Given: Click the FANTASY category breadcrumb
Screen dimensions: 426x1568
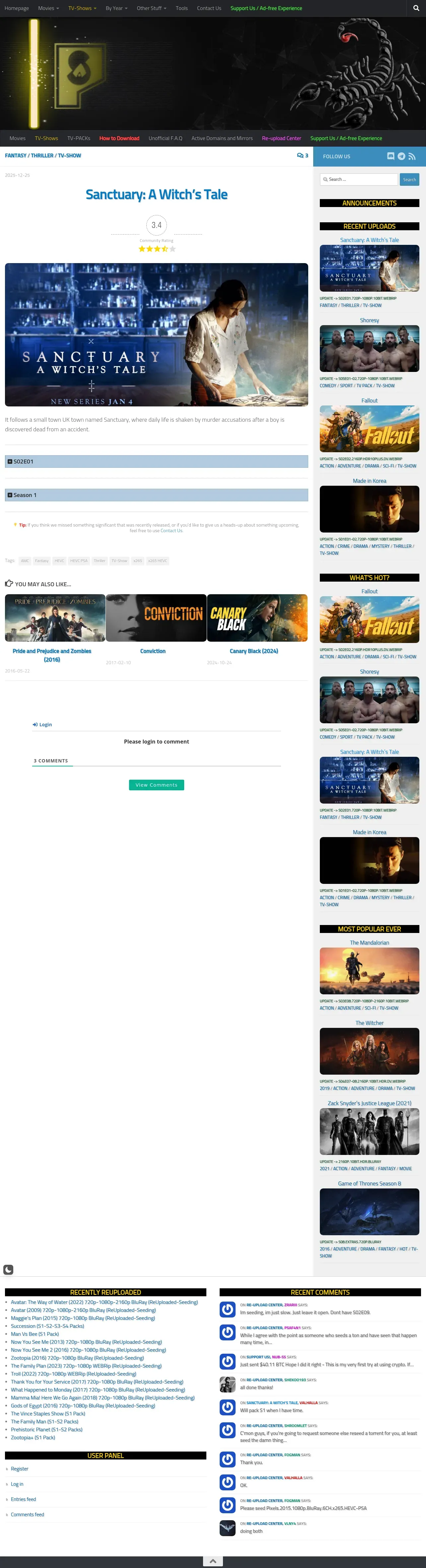Looking at the screenshot, I should coord(16,156).
